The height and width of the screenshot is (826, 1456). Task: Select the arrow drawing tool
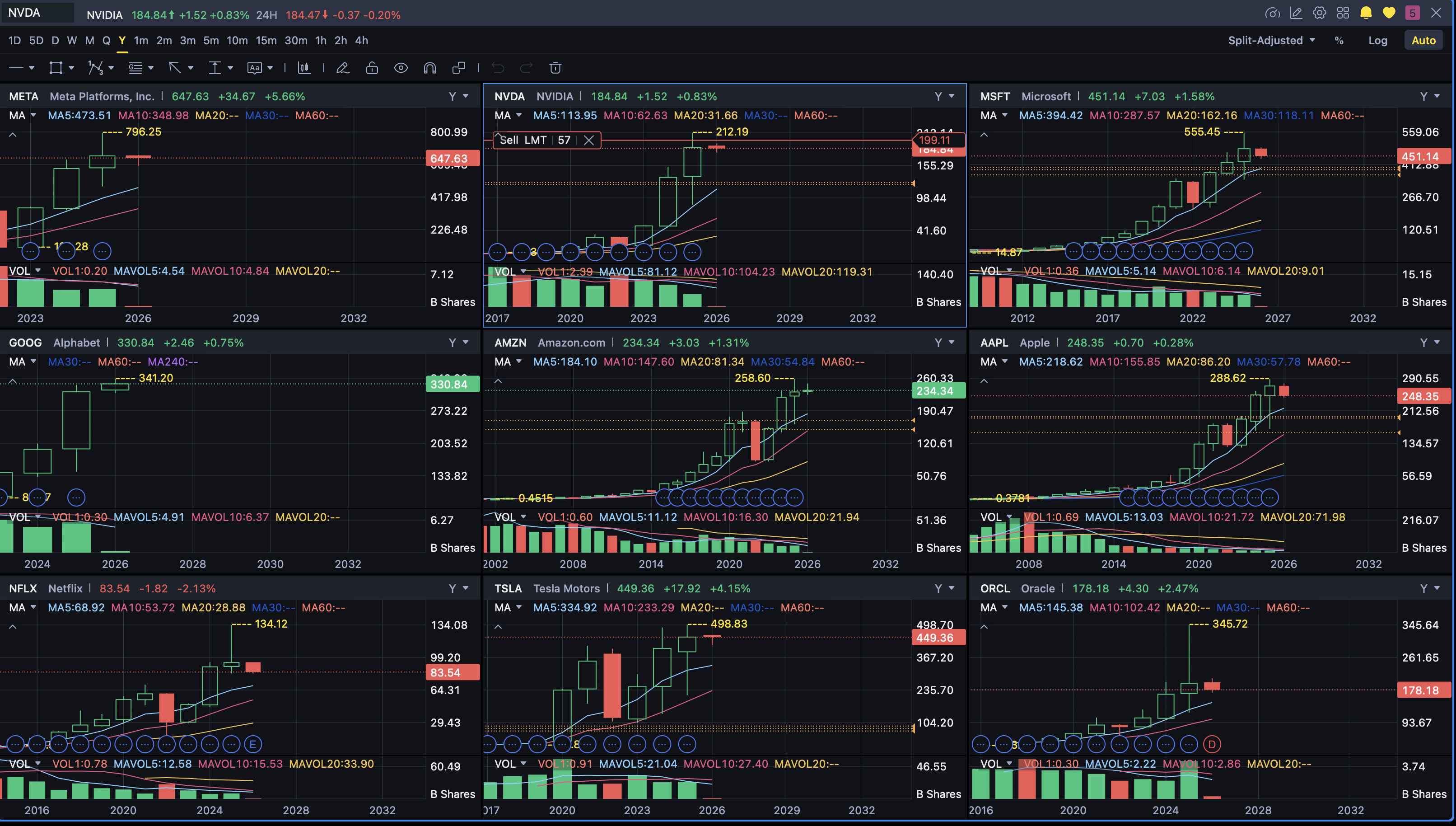(175, 68)
